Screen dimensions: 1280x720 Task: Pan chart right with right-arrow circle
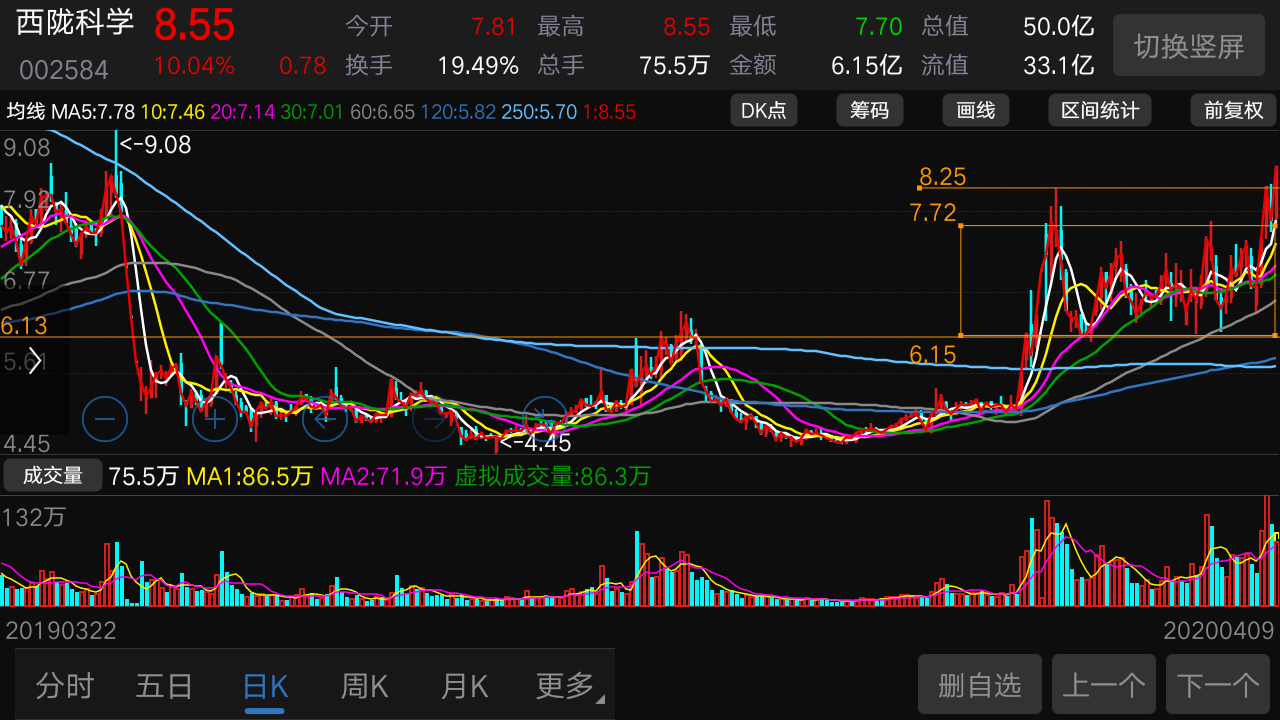tap(436, 419)
